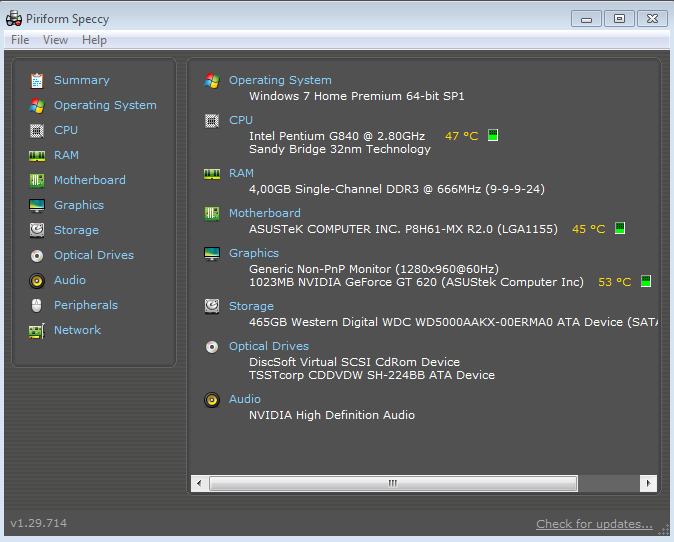Image resolution: width=674 pixels, height=542 pixels.
Task: Open the Audio speaker icon in the sidebar
Action: (37, 281)
